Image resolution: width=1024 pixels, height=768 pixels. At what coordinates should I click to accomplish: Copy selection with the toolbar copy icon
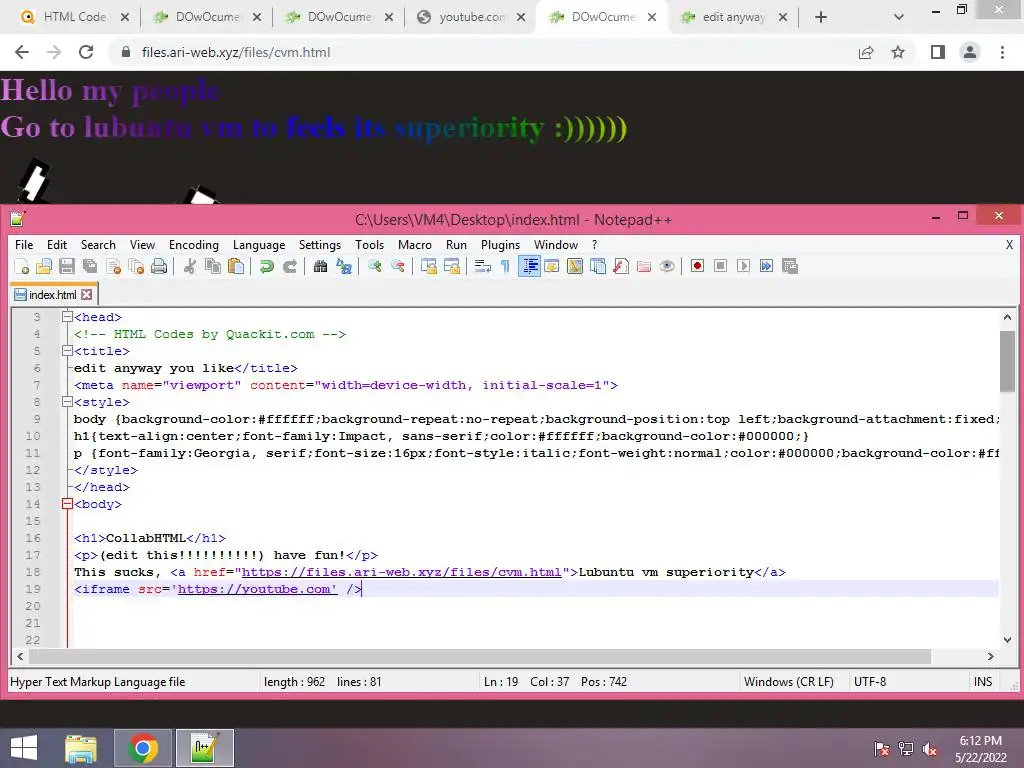(213, 266)
